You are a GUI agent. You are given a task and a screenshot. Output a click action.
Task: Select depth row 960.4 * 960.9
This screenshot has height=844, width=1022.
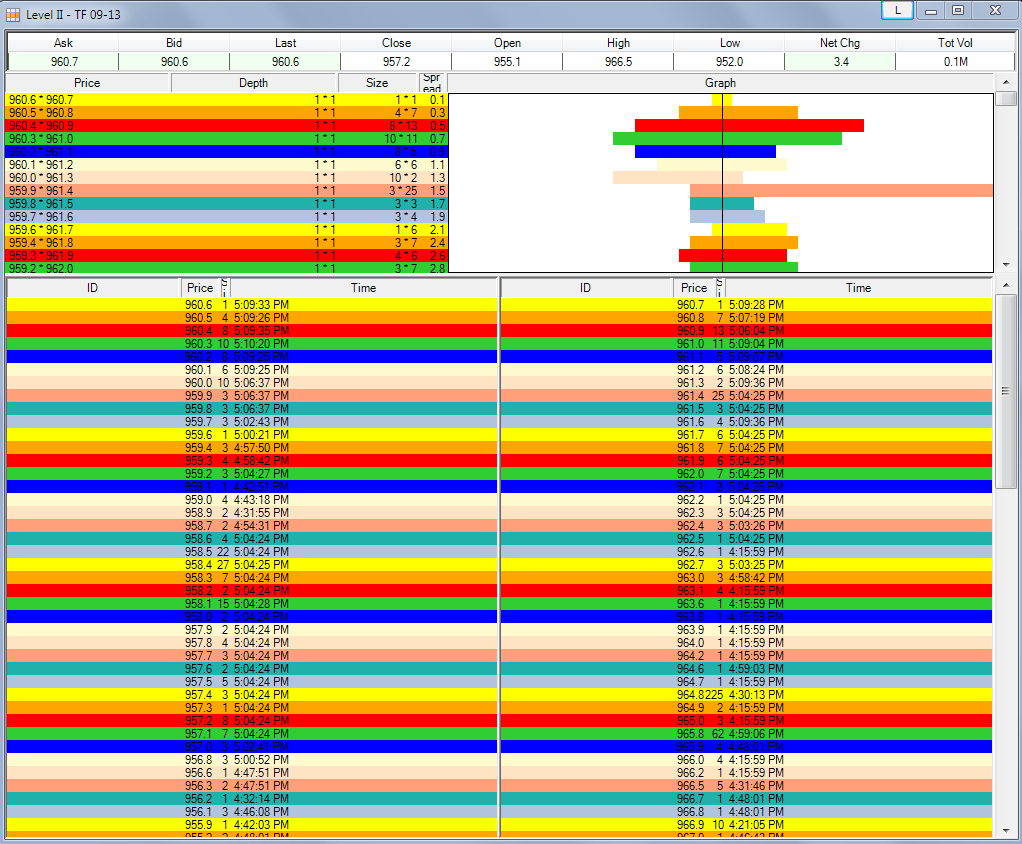[x=226, y=126]
